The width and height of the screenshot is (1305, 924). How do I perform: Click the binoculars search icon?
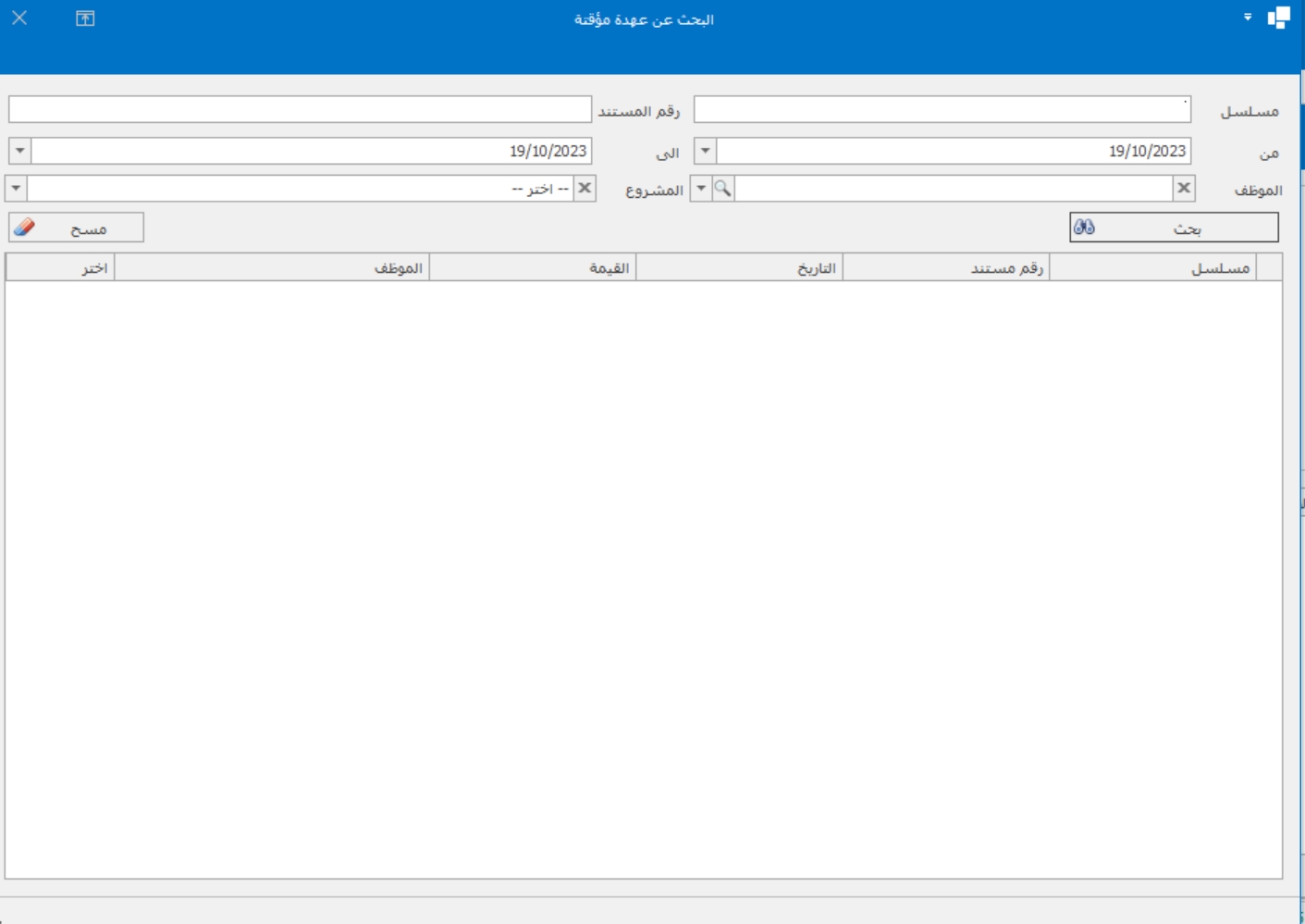[x=1084, y=227]
